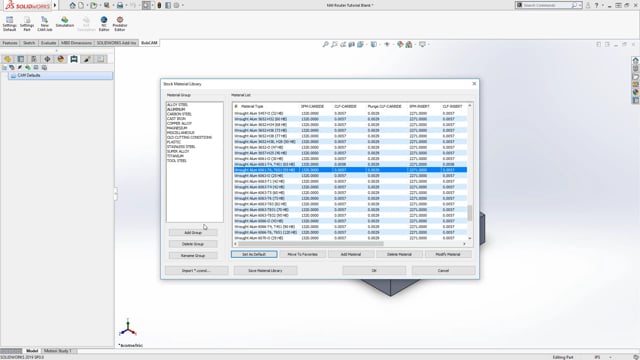Image resolution: width=640 pixels, height=360 pixels.
Task: Click the Settings Part icon
Action: pyautogui.click(x=27, y=24)
